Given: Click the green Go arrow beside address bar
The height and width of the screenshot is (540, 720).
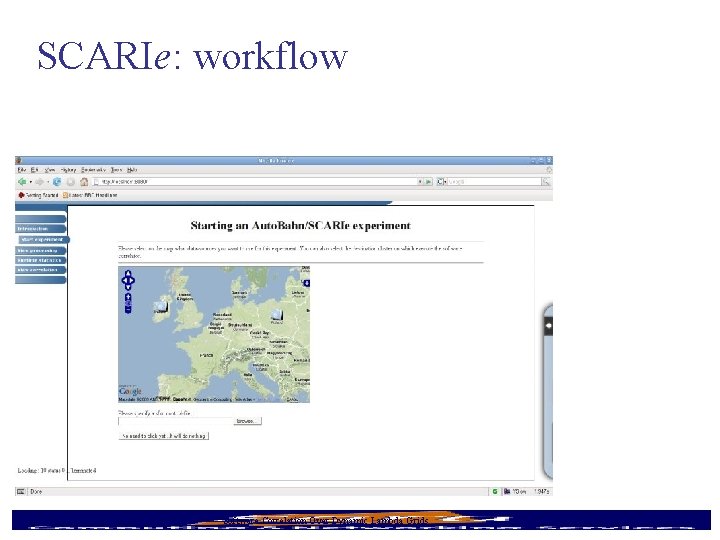Looking at the screenshot, I should point(428,182).
